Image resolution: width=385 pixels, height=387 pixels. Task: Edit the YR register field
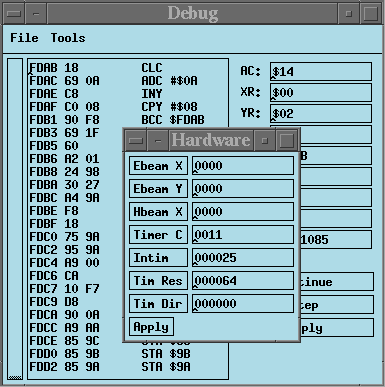click(321, 113)
